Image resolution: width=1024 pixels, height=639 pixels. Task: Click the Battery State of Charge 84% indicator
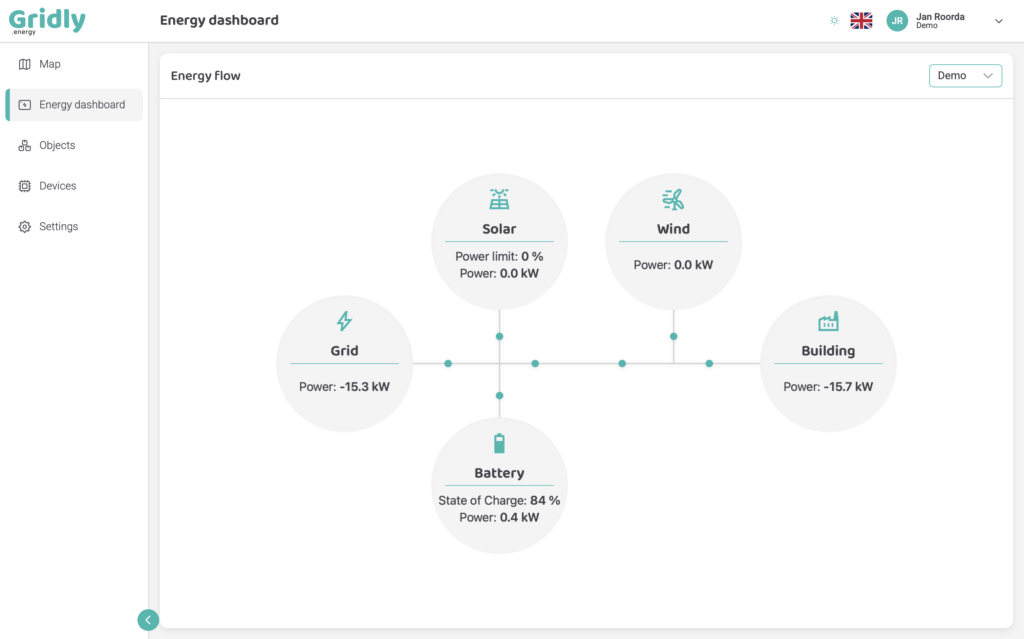coord(500,500)
